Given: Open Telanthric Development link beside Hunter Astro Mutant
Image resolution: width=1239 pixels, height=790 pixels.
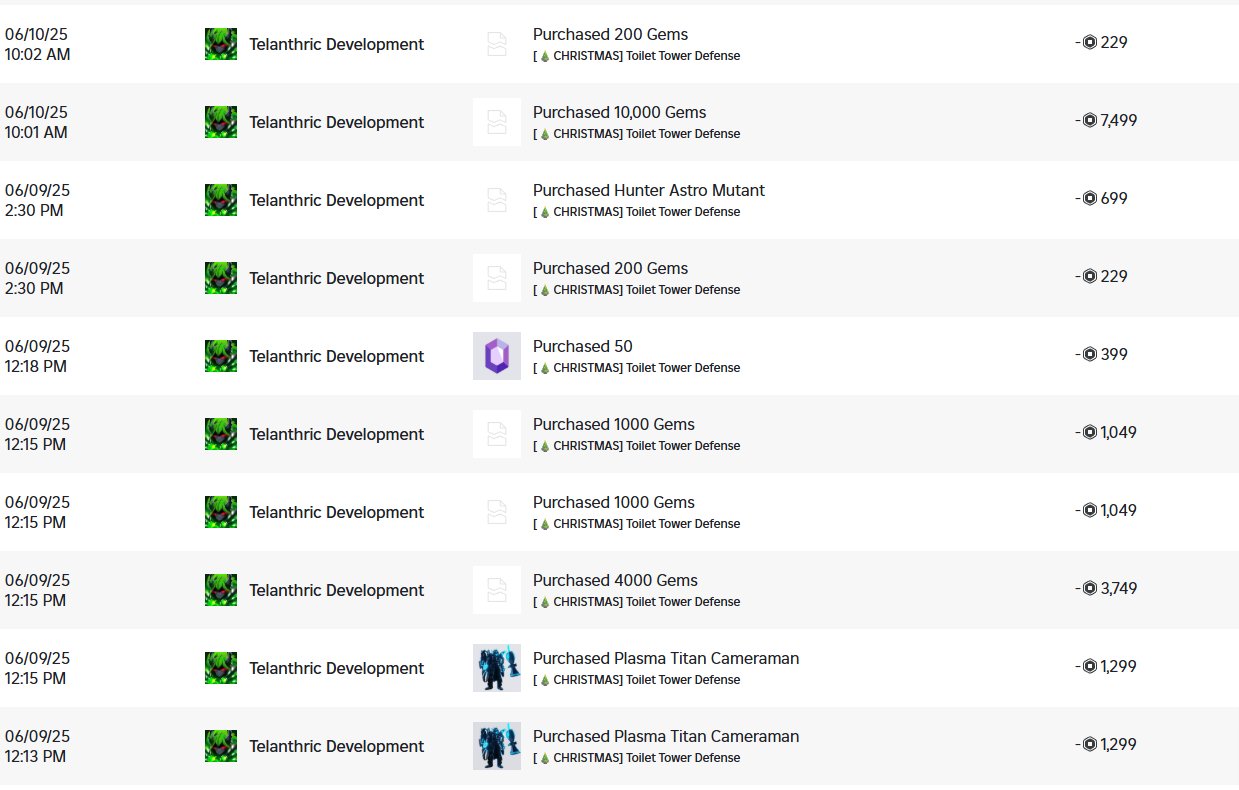Looking at the screenshot, I should coord(336,200).
